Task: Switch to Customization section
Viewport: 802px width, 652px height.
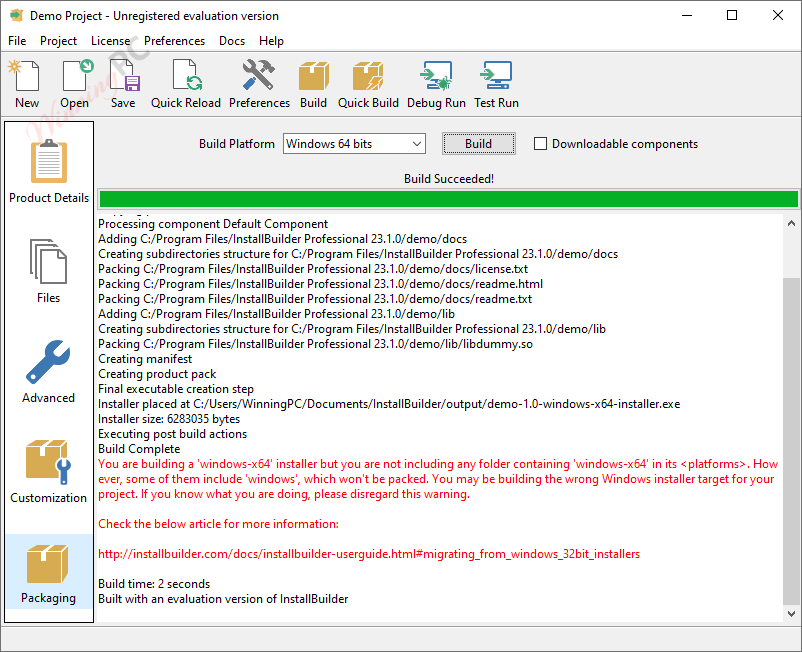Action: [49, 471]
